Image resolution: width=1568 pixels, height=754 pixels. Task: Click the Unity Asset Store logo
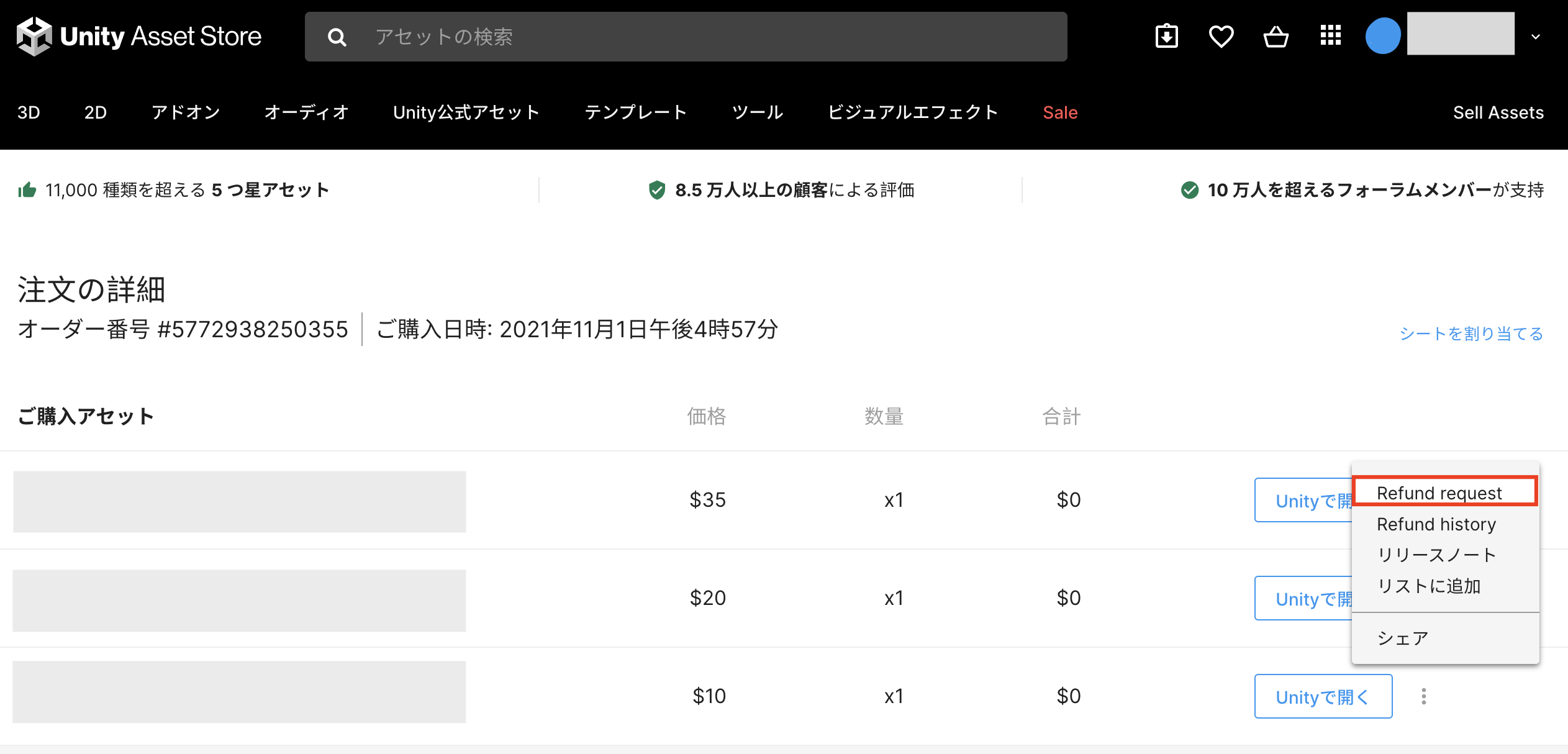tap(139, 37)
